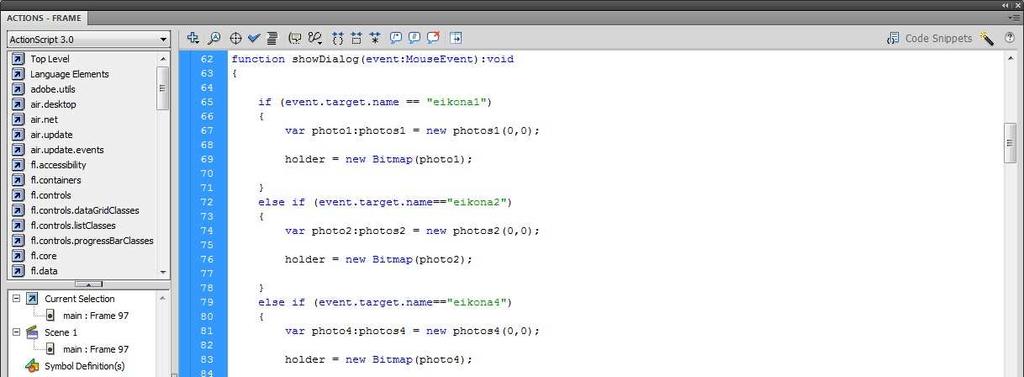Collapse the Scene 1 node

point(16,333)
